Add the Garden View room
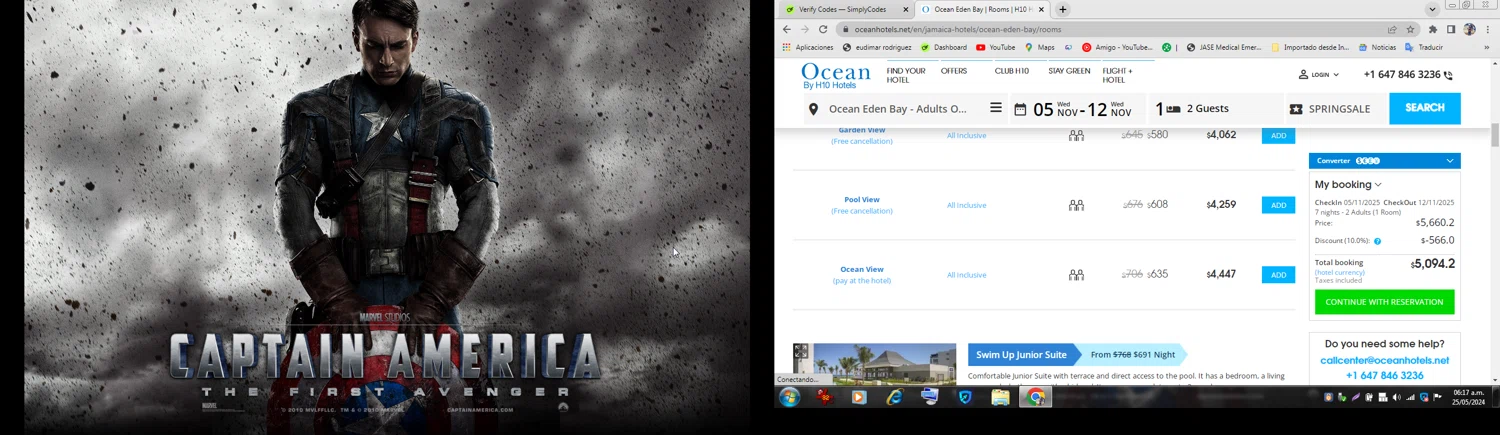 pos(1278,135)
